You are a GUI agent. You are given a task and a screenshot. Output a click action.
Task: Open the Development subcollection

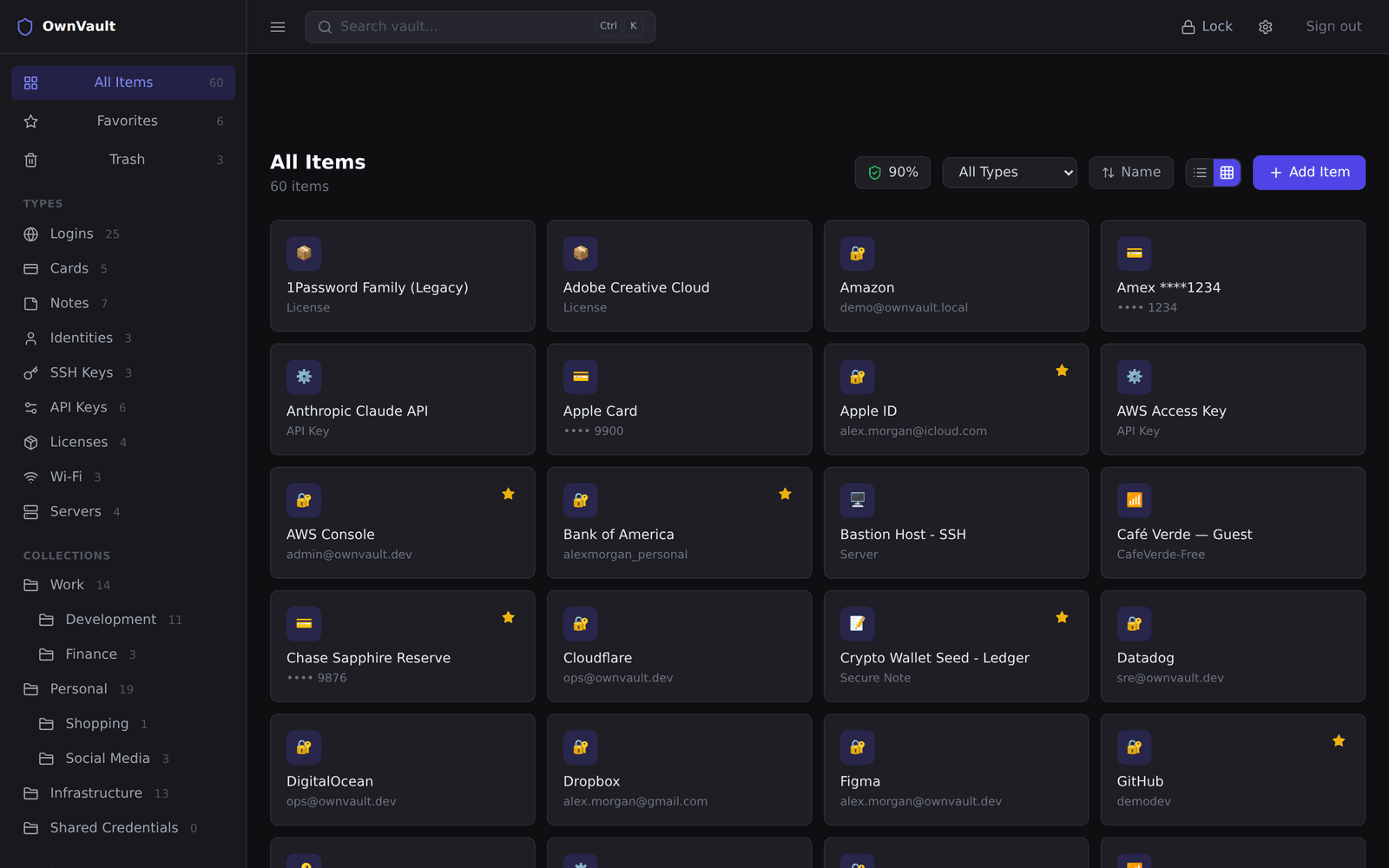[130, 620]
